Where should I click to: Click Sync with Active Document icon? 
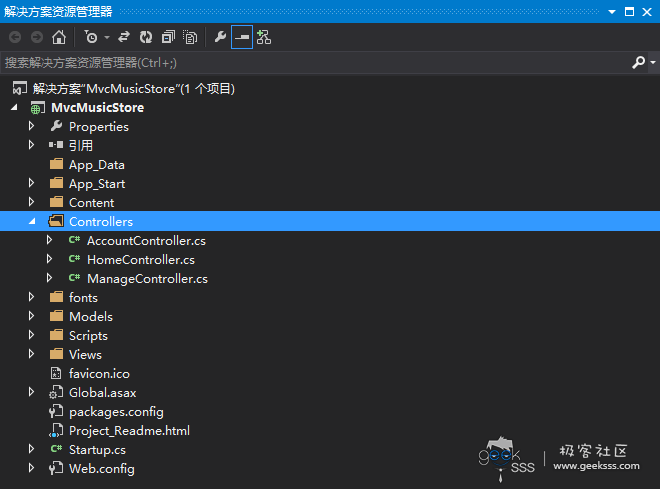[124, 37]
